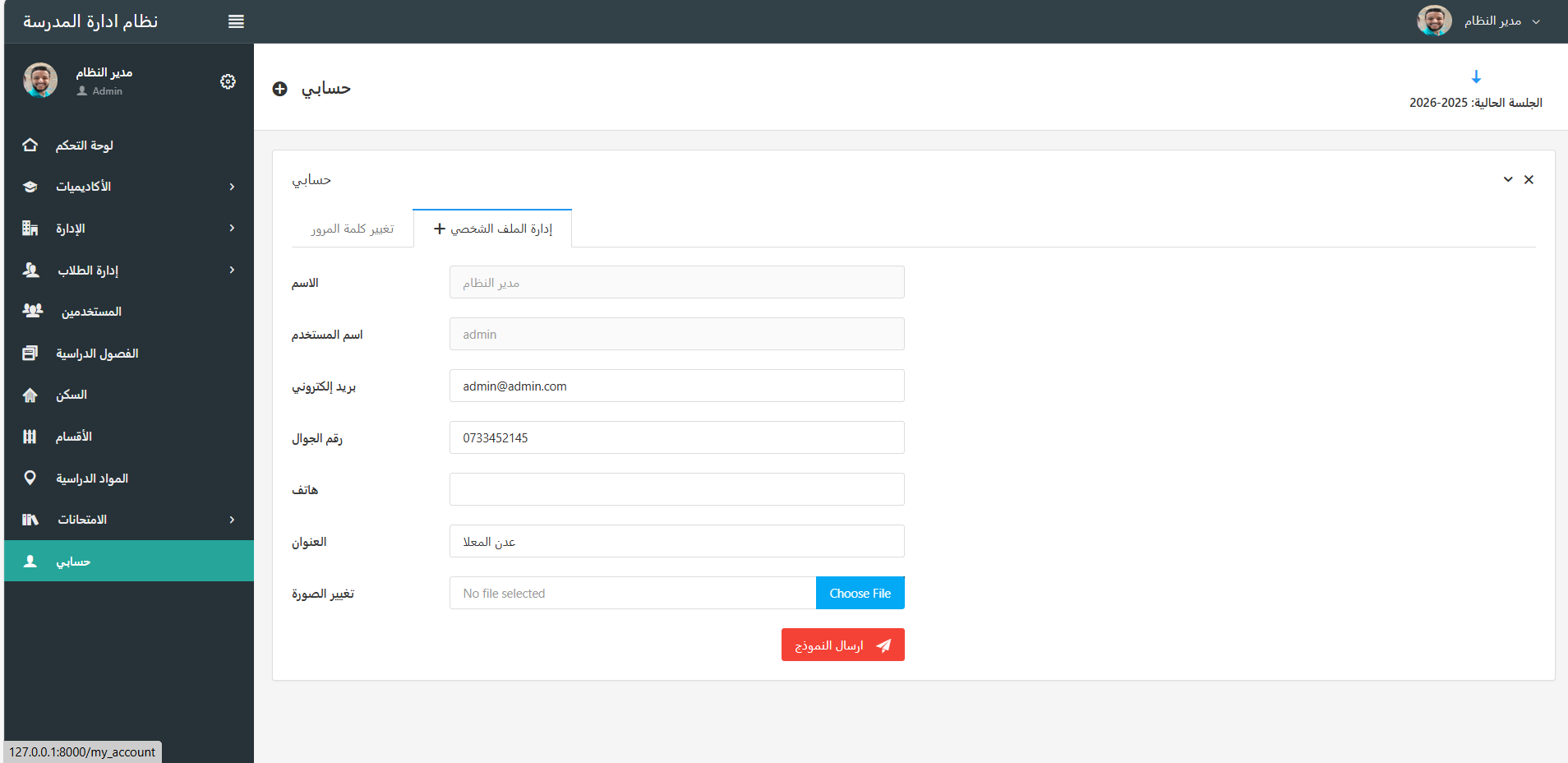Screen dimensions: 1568x763
Task: Click the academics graduation cap icon
Action: tap(30, 187)
